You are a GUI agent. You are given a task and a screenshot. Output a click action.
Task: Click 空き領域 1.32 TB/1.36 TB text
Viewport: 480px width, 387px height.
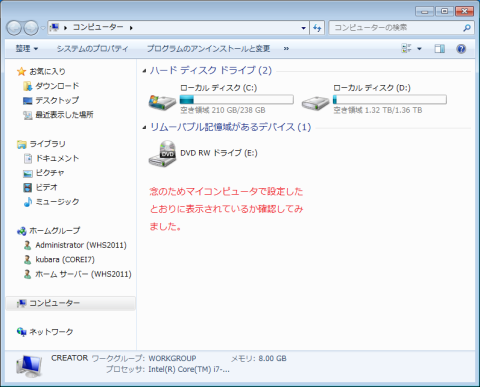point(378,110)
